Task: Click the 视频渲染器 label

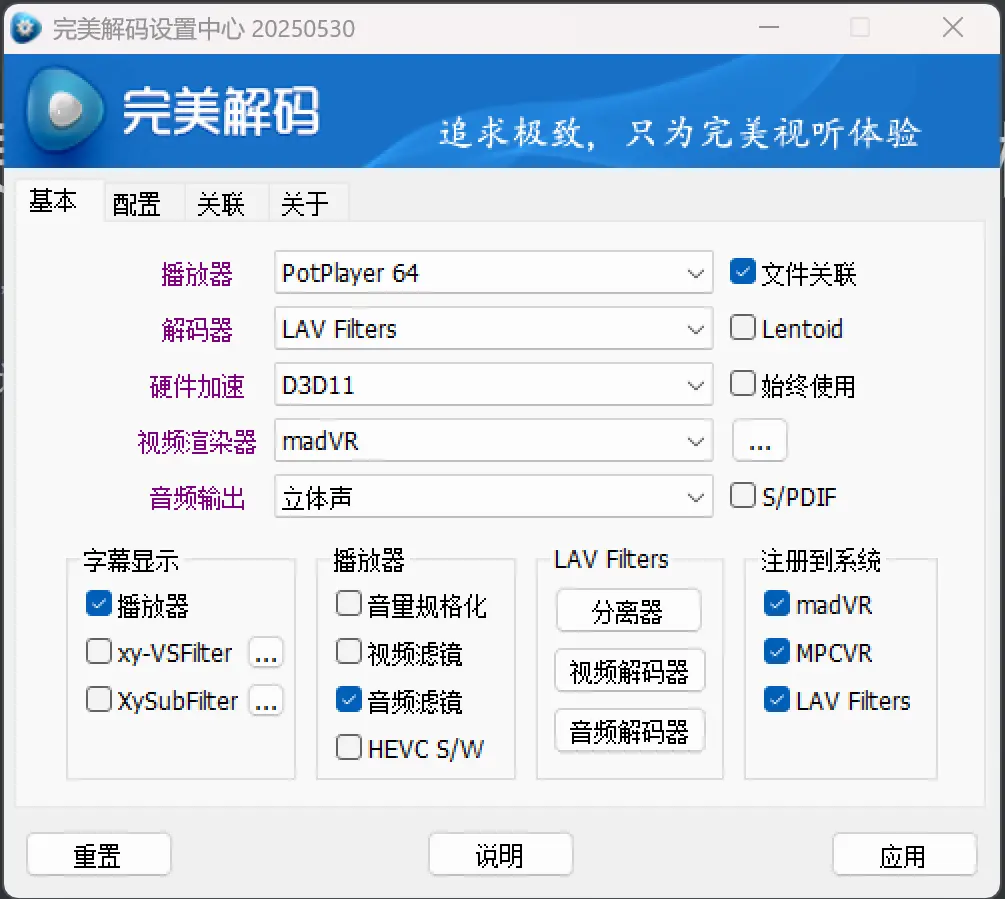Action: tap(197, 442)
